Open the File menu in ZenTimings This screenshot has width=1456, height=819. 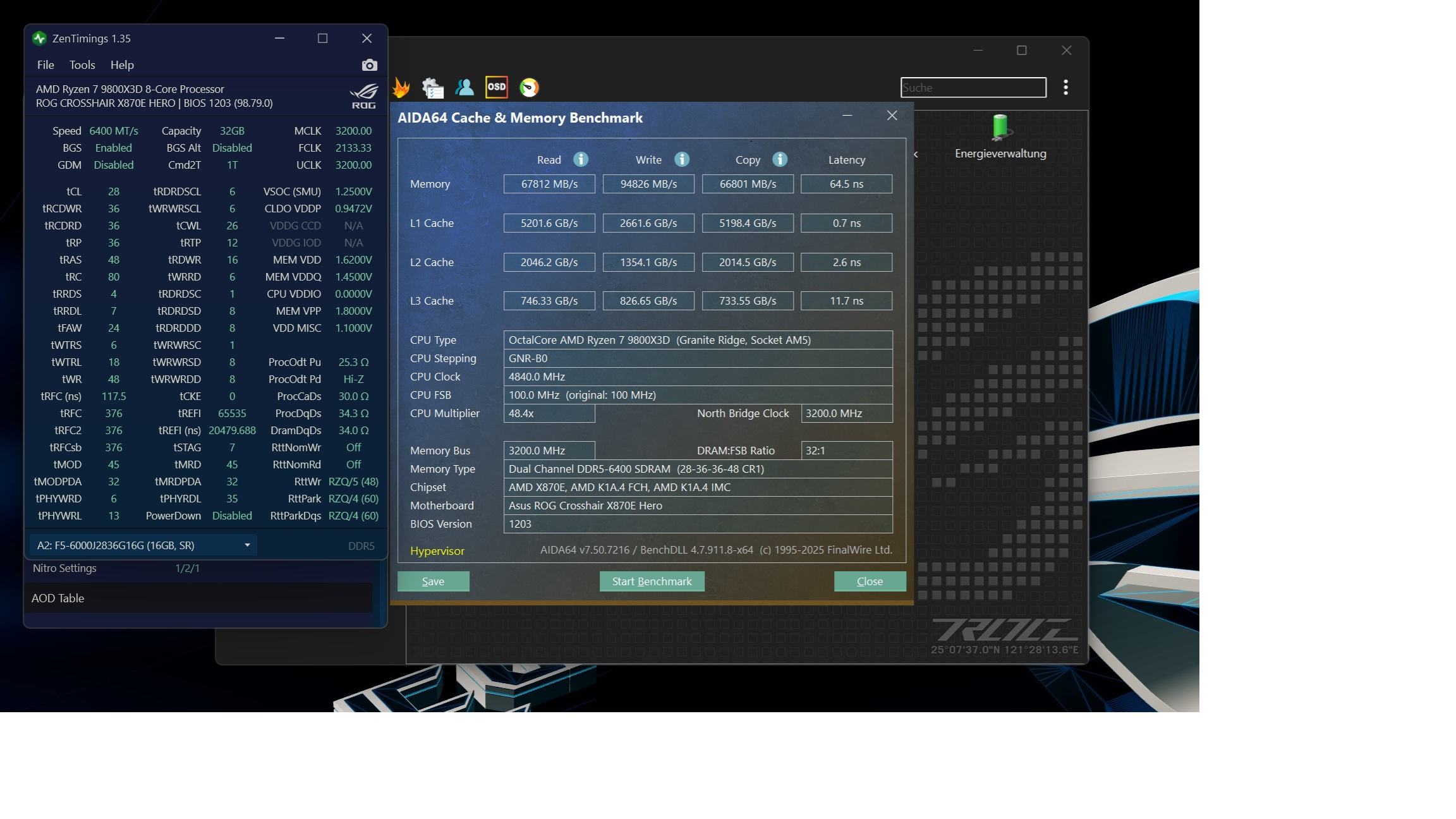point(45,65)
